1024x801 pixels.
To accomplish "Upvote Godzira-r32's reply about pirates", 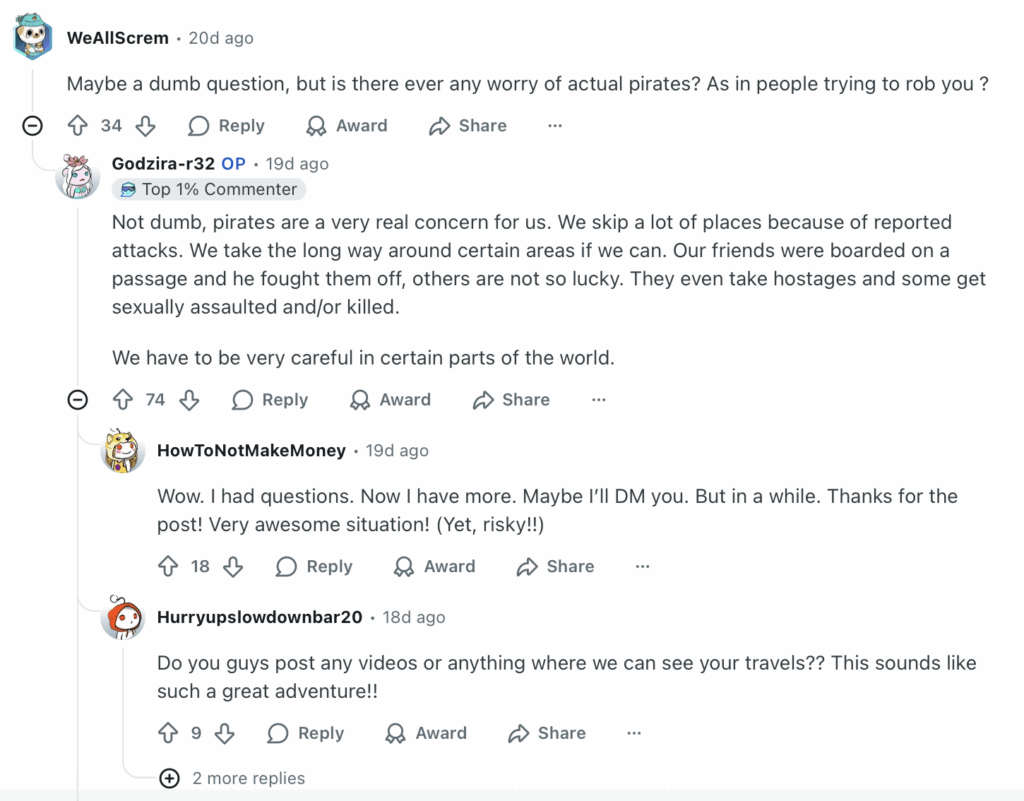I will pos(123,400).
